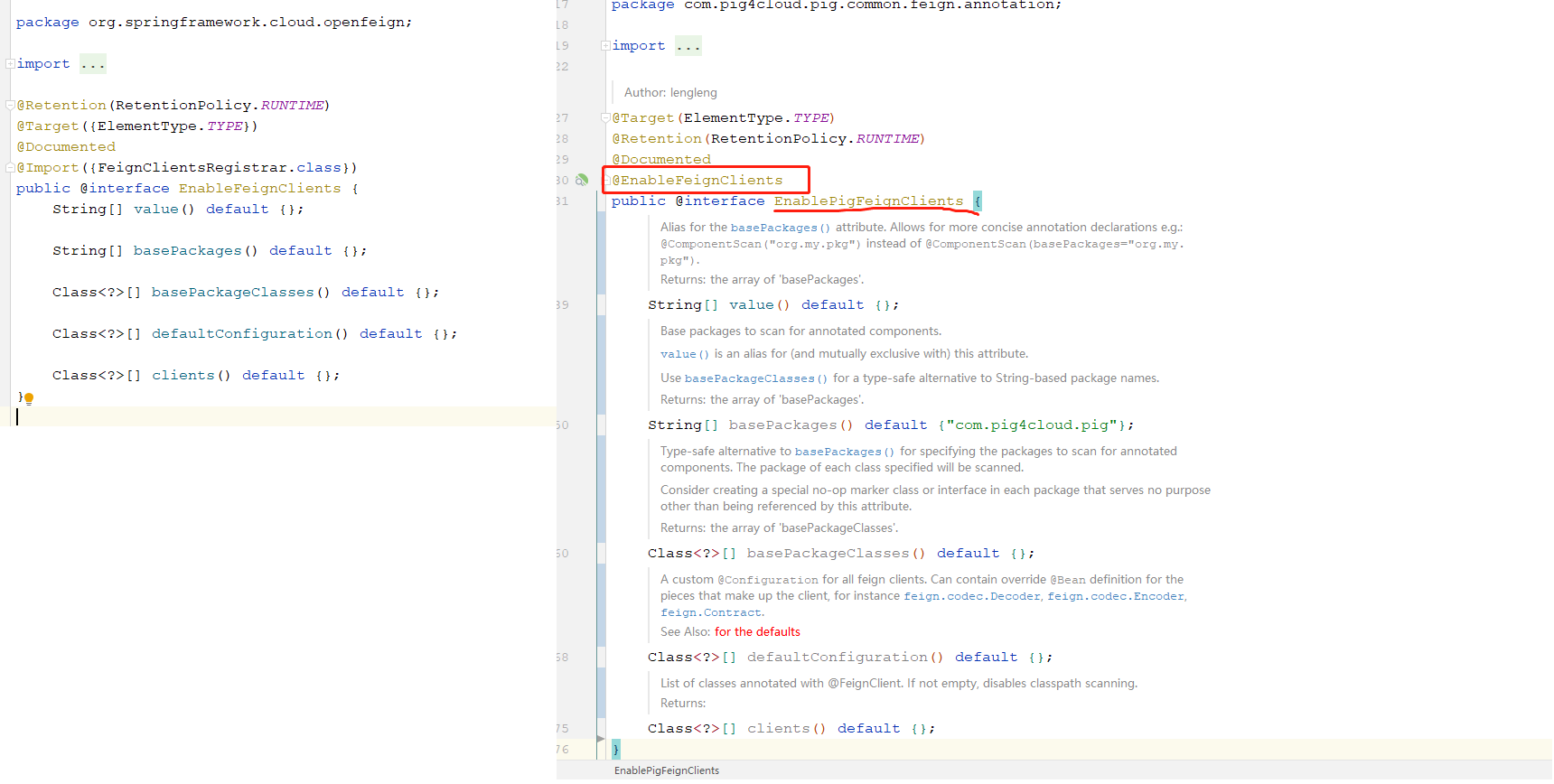Click the highlighted opening brace after EnablePigFeignClients
The image size is (1554, 784).
[978, 201]
